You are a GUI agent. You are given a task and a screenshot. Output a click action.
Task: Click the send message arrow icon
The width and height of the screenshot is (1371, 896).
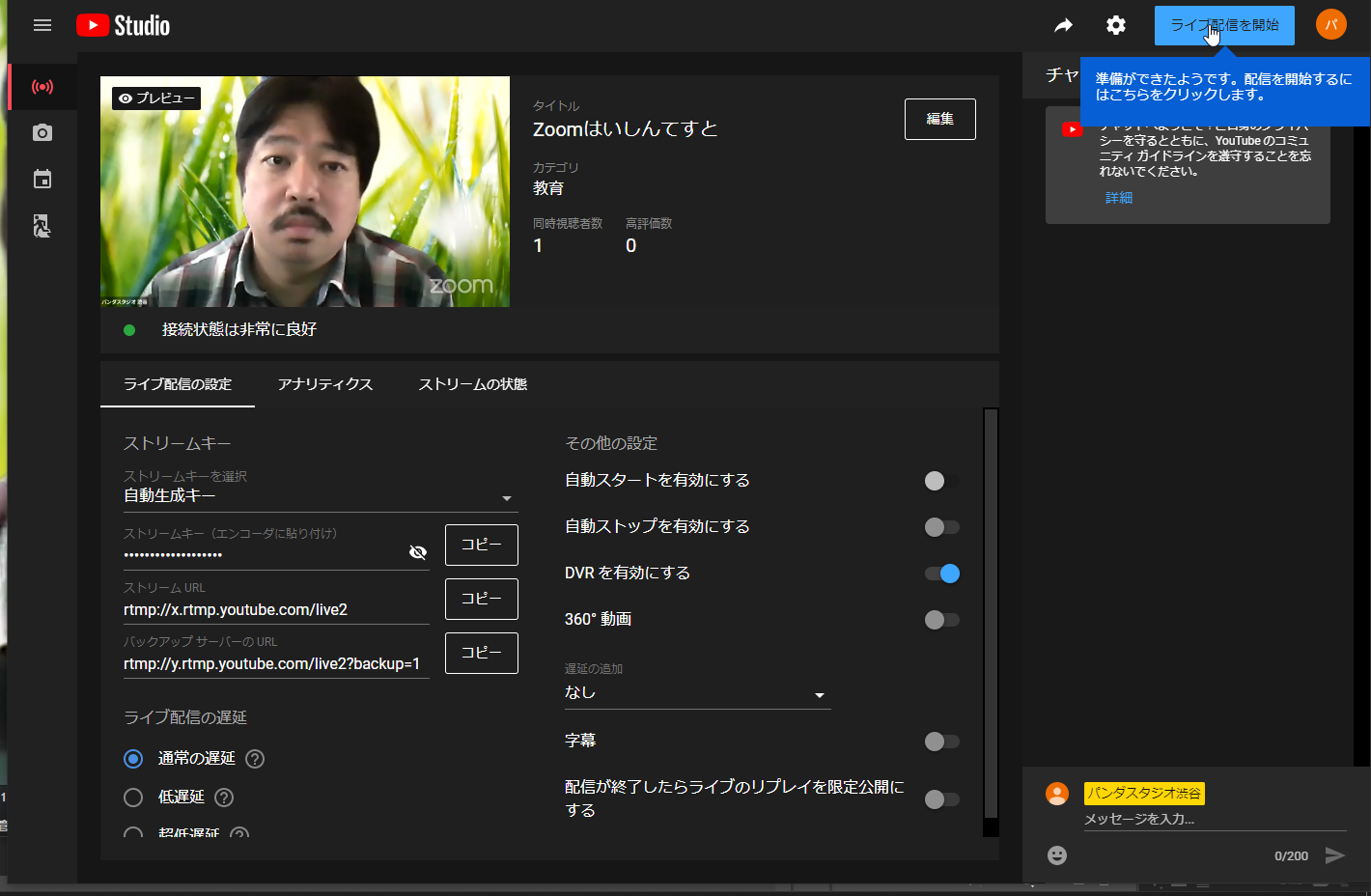coord(1335,855)
